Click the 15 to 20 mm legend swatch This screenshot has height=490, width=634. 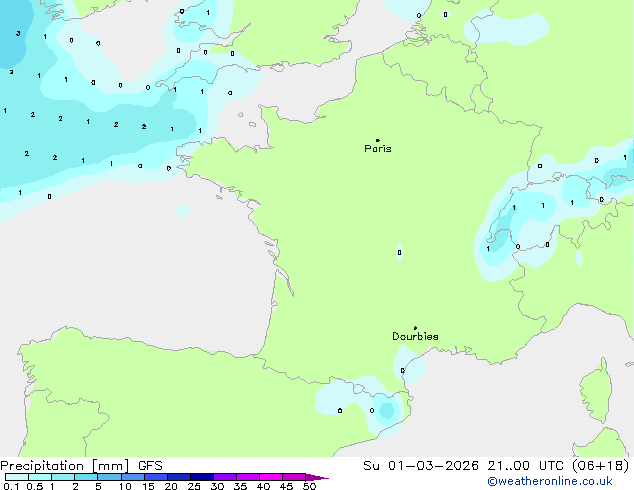(156, 477)
